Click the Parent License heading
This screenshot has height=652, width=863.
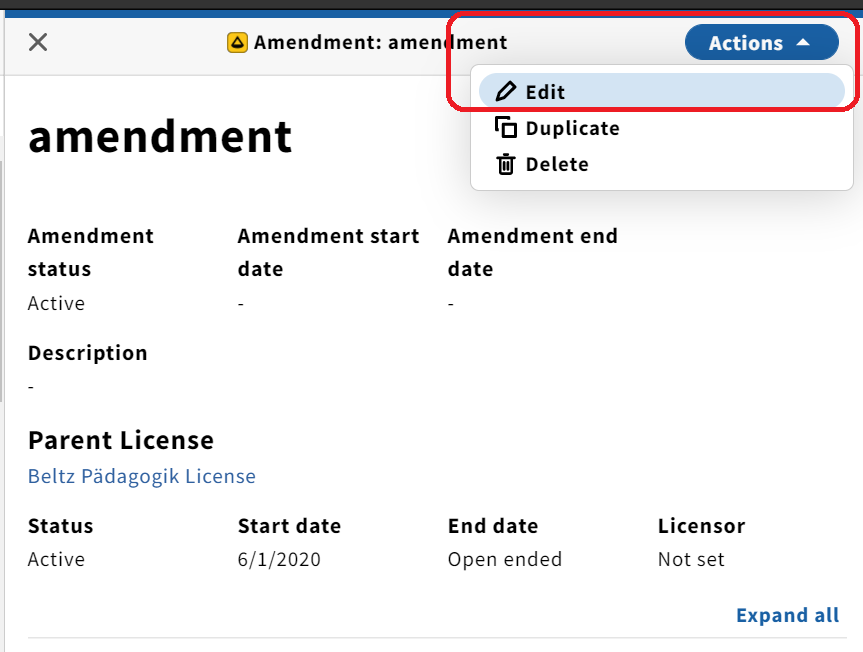tap(121, 440)
